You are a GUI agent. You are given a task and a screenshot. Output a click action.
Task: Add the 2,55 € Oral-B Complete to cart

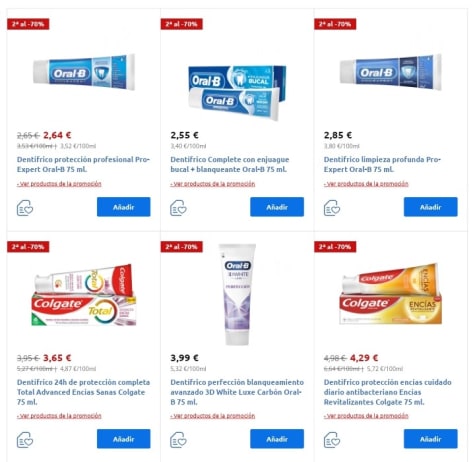[x=277, y=207]
